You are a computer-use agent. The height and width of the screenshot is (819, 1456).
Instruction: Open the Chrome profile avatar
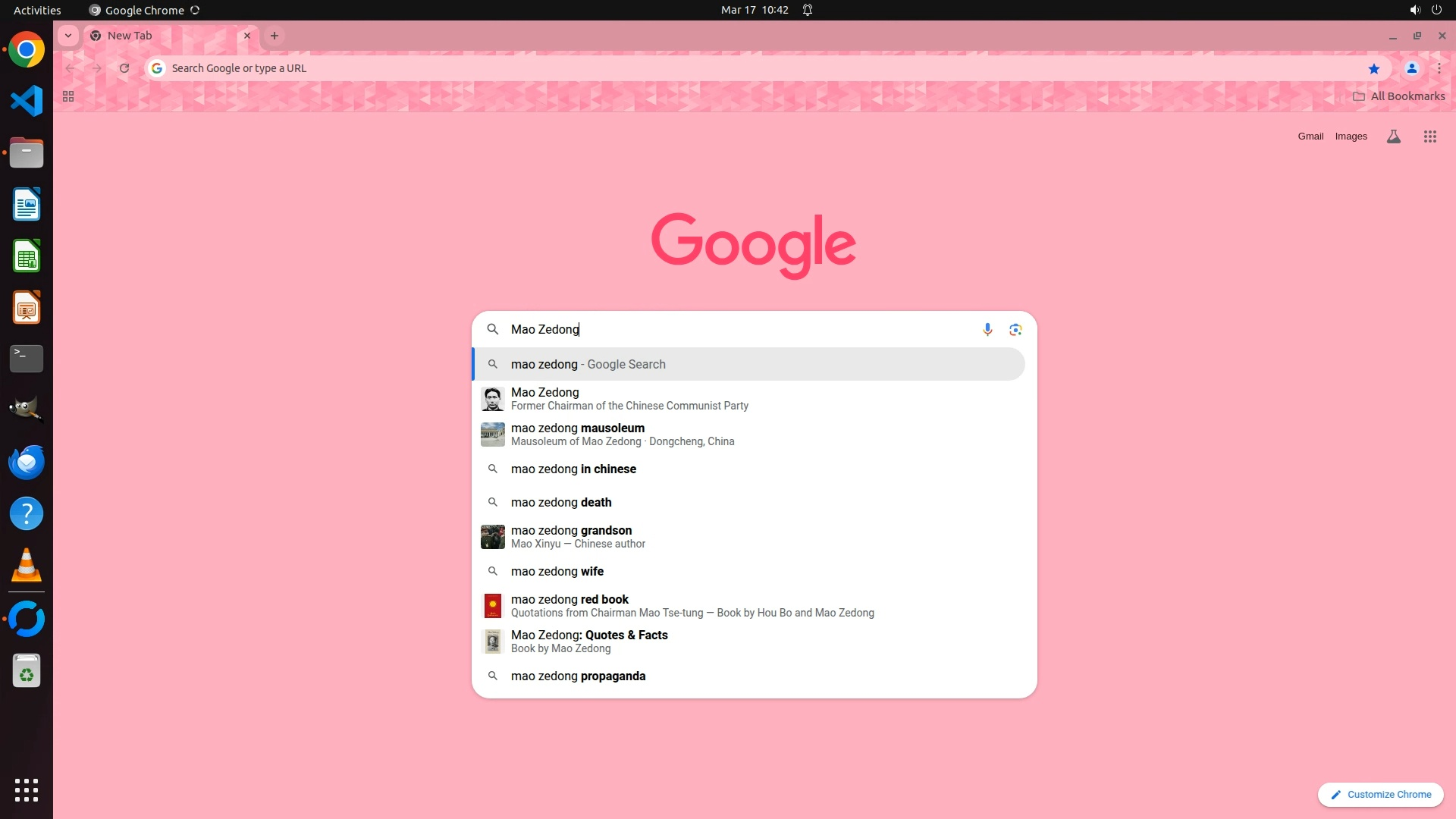tap(1411, 68)
